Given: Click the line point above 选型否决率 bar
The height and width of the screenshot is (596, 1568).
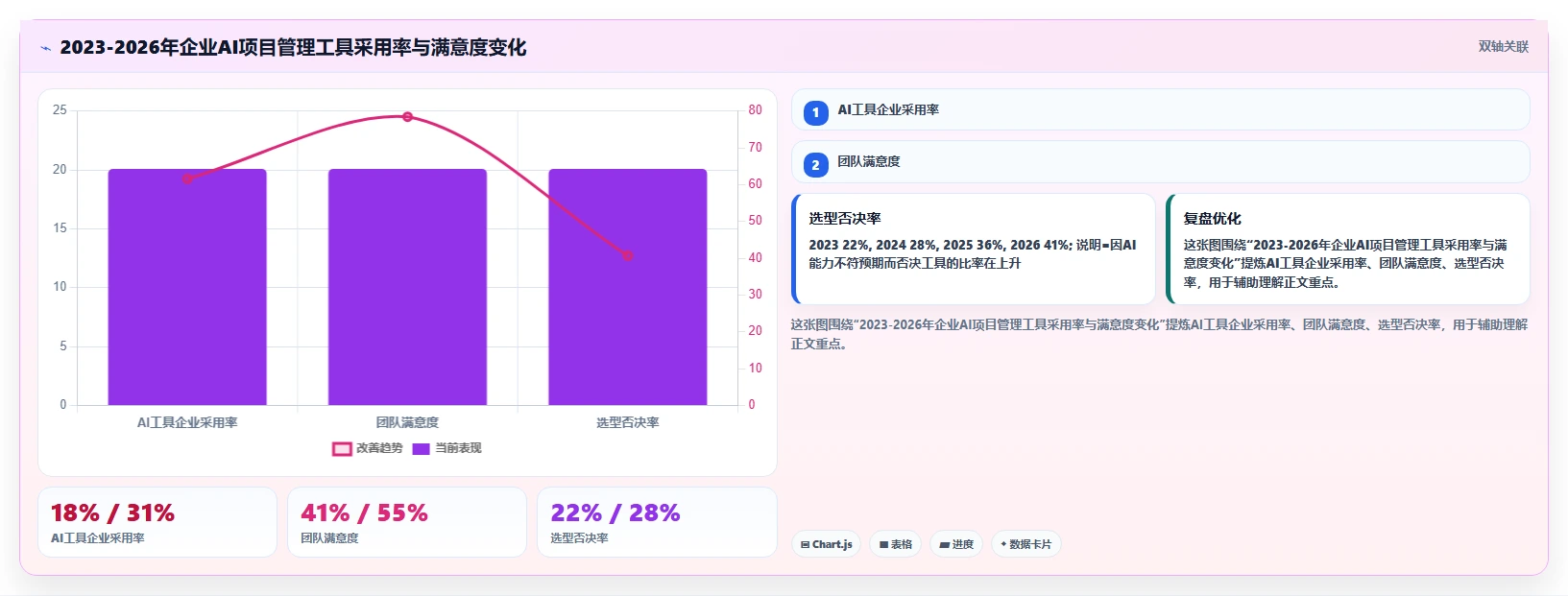Looking at the screenshot, I should 628,255.
